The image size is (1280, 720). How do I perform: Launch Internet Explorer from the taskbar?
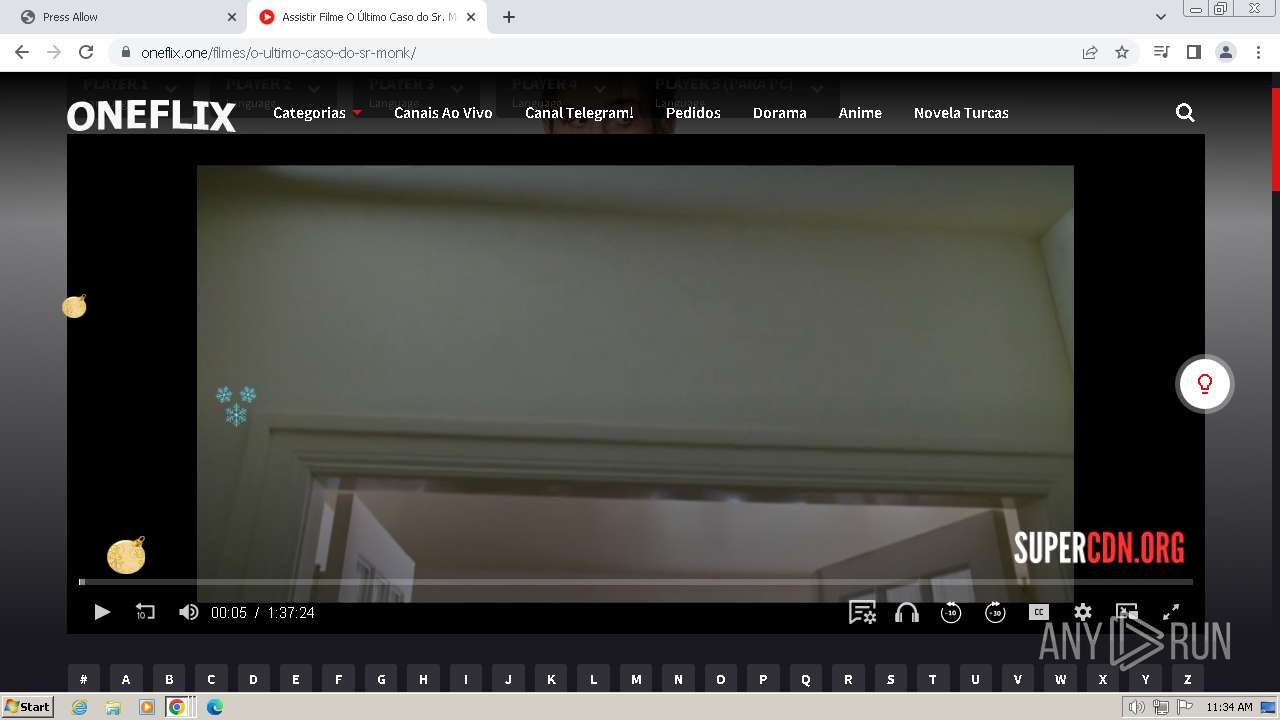pos(80,707)
